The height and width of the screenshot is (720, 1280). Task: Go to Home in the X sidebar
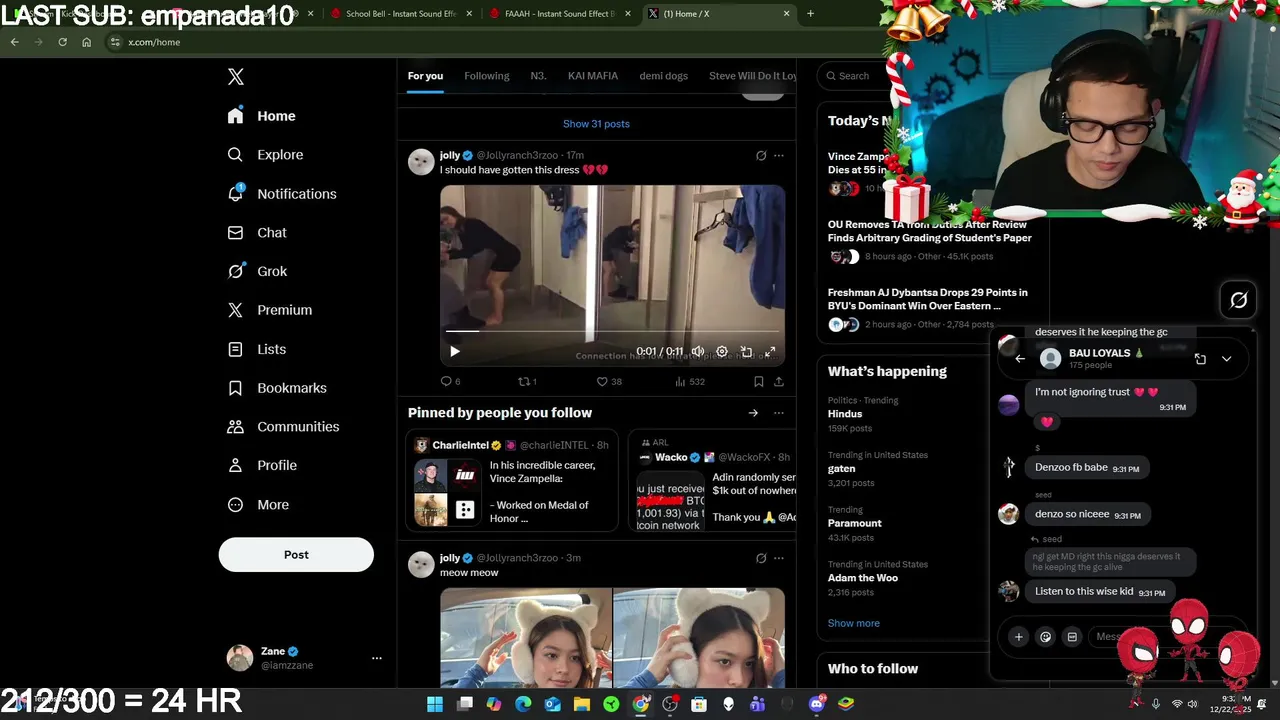click(x=262, y=116)
